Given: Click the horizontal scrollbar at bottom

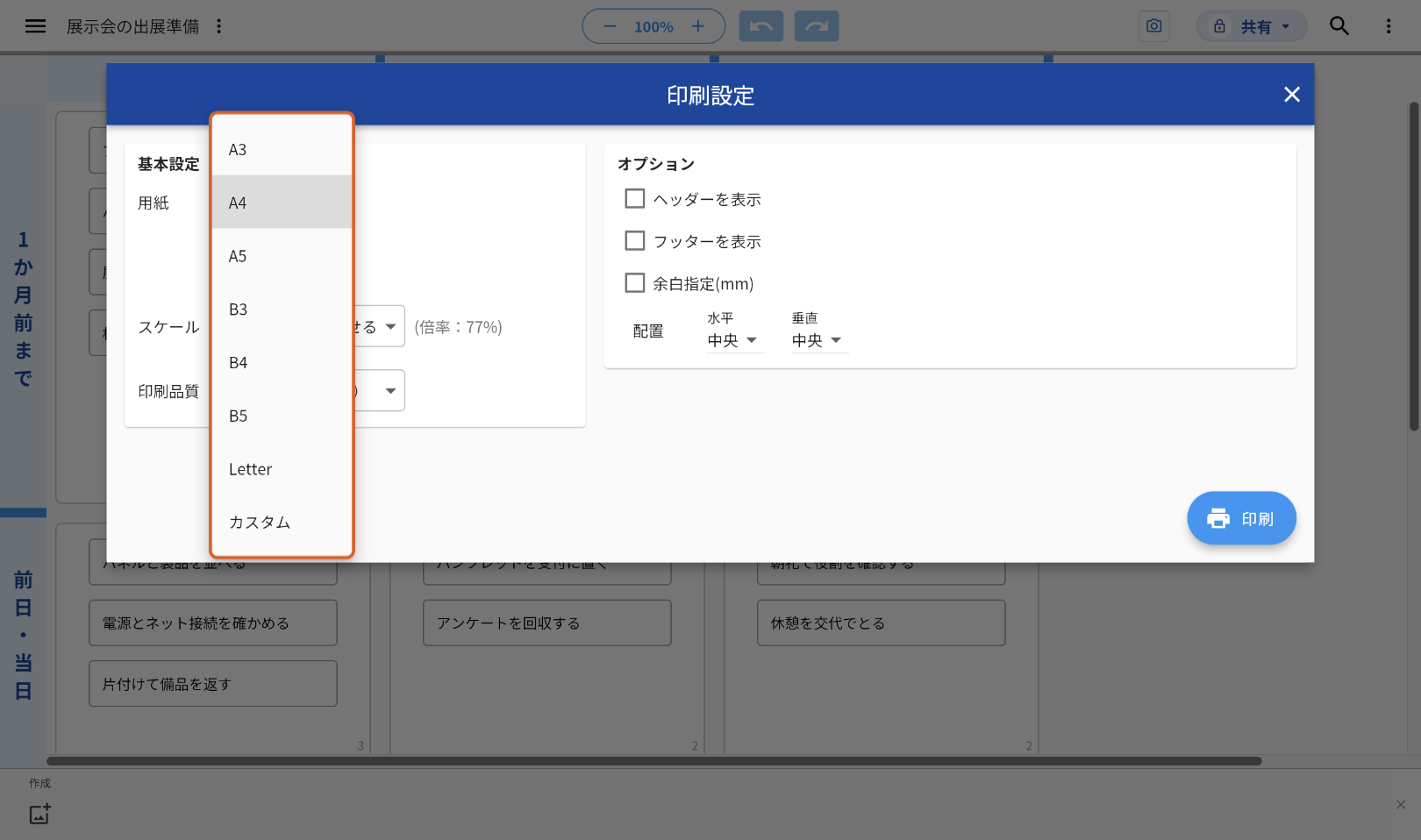Looking at the screenshot, I should click(653, 761).
